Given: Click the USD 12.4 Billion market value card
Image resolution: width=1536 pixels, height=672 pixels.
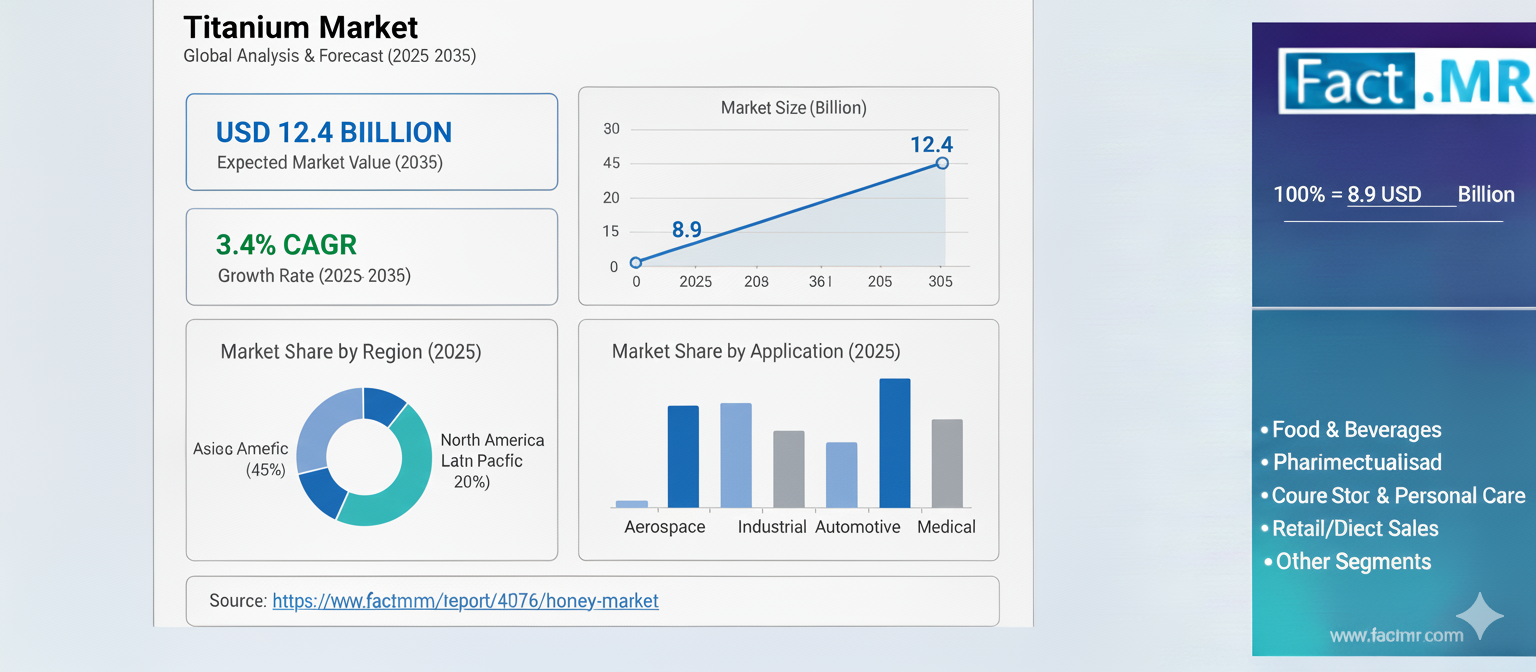Looking at the screenshot, I should (371, 142).
